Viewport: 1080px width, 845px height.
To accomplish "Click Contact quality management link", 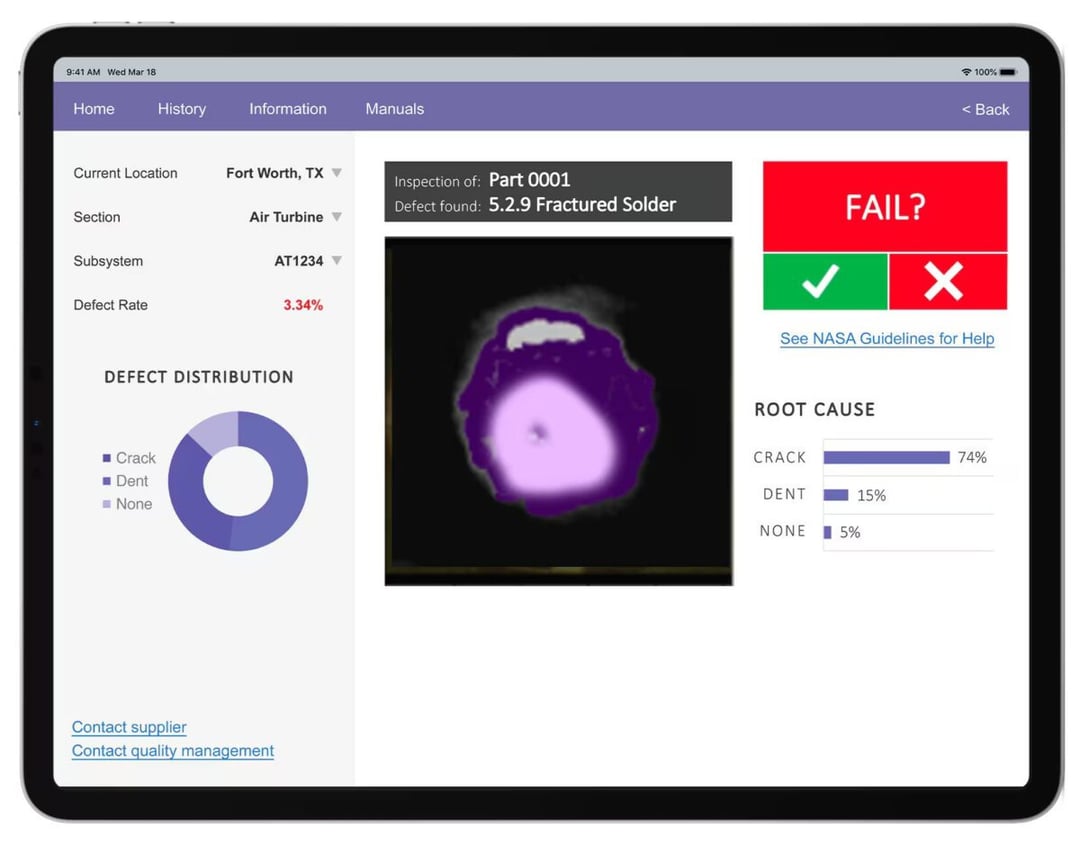I will 173,751.
